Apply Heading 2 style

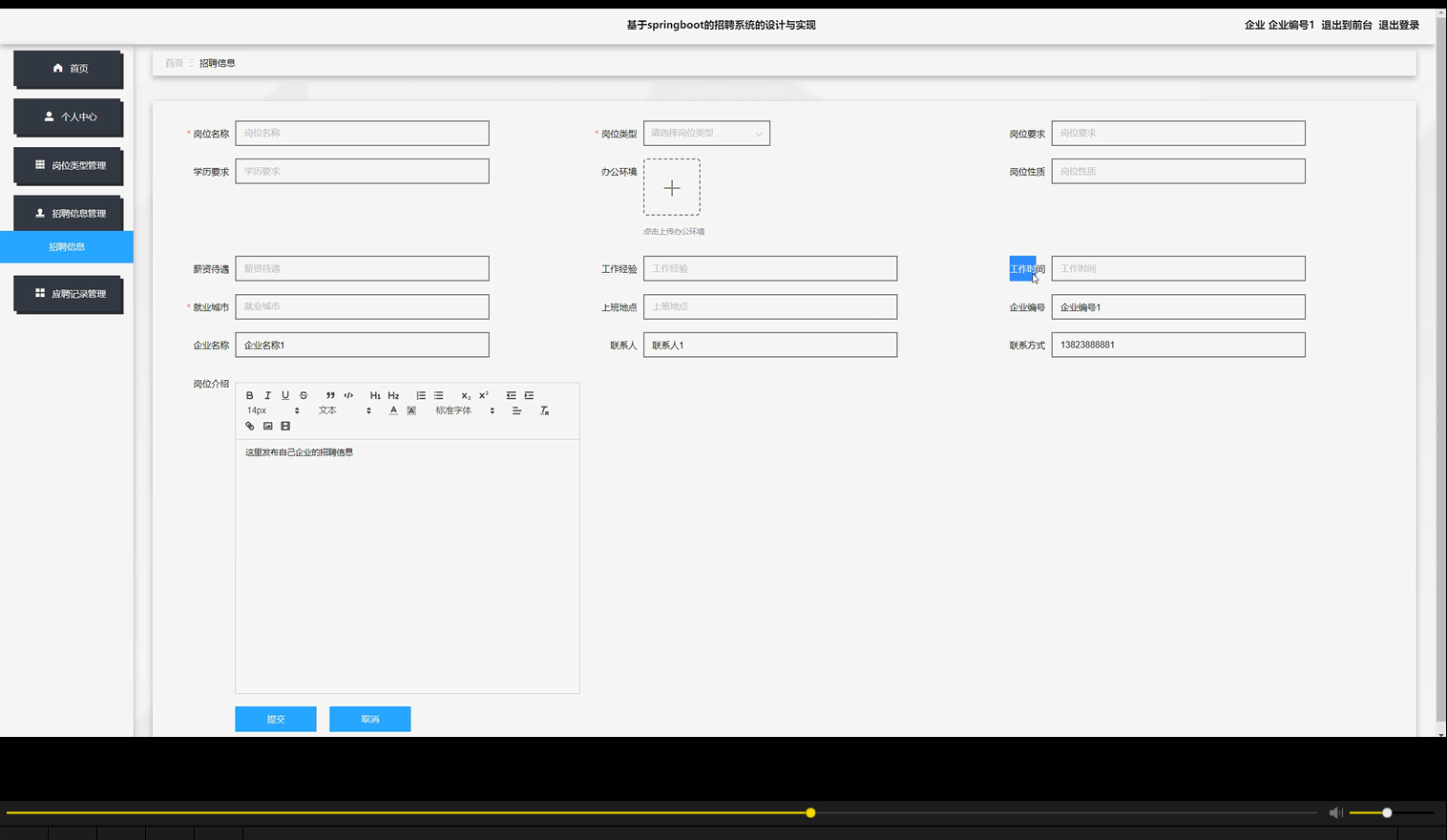point(393,395)
